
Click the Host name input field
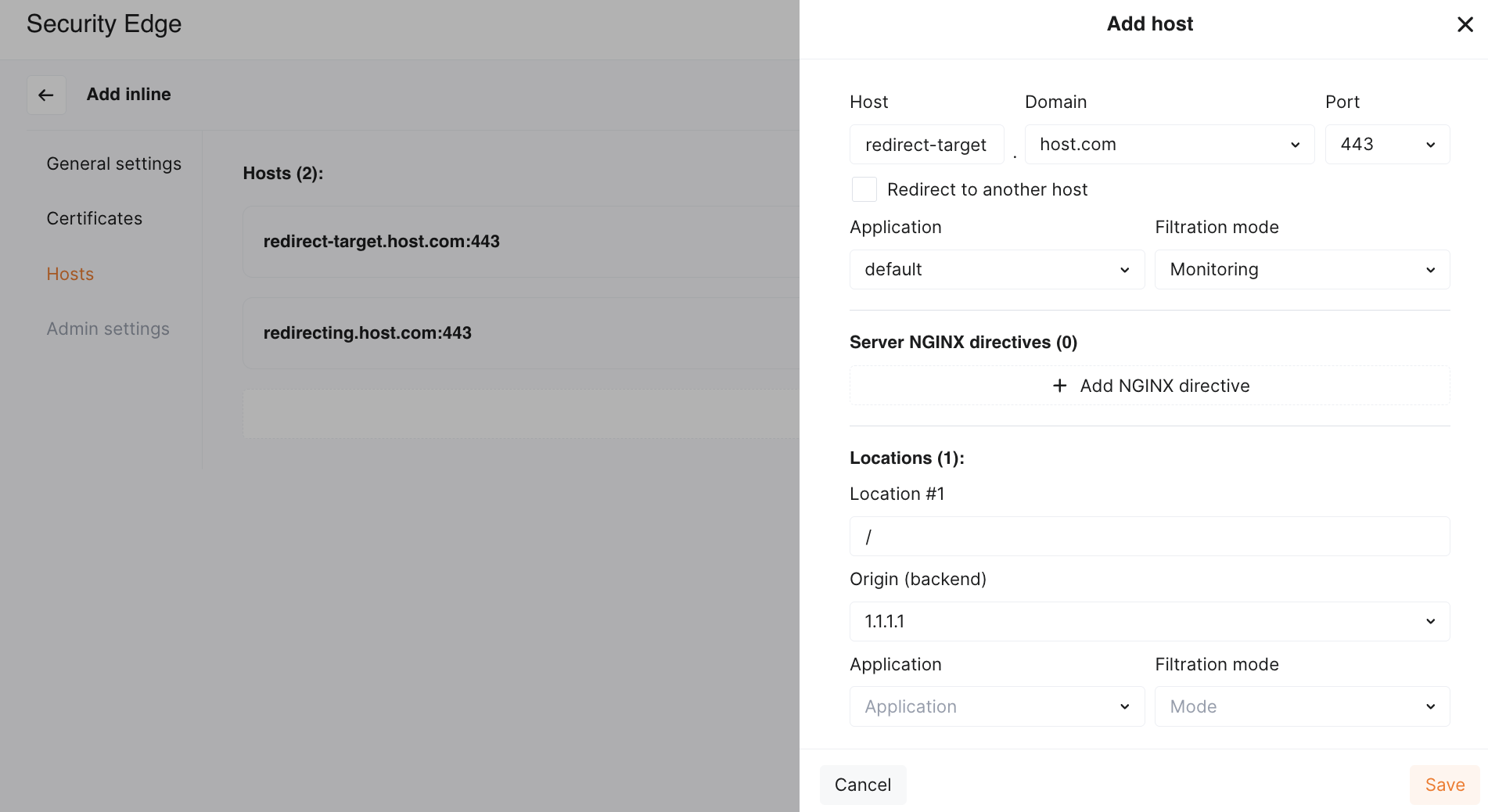coord(926,145)
